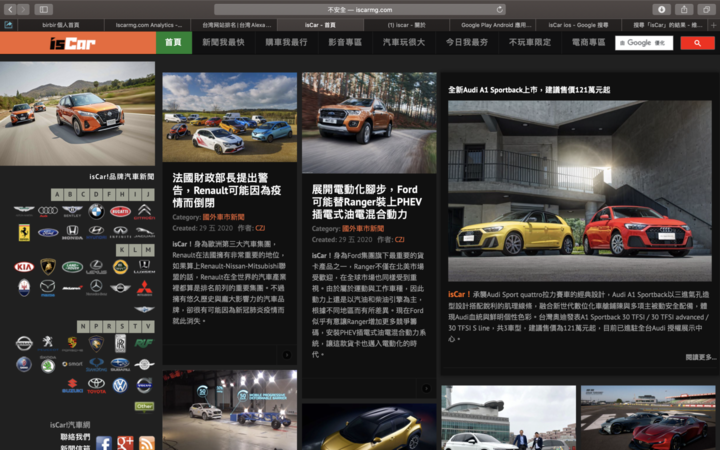Open the Volvo brand logo
Viewport: 720px width, 450px height.
(x=144, y=385)
